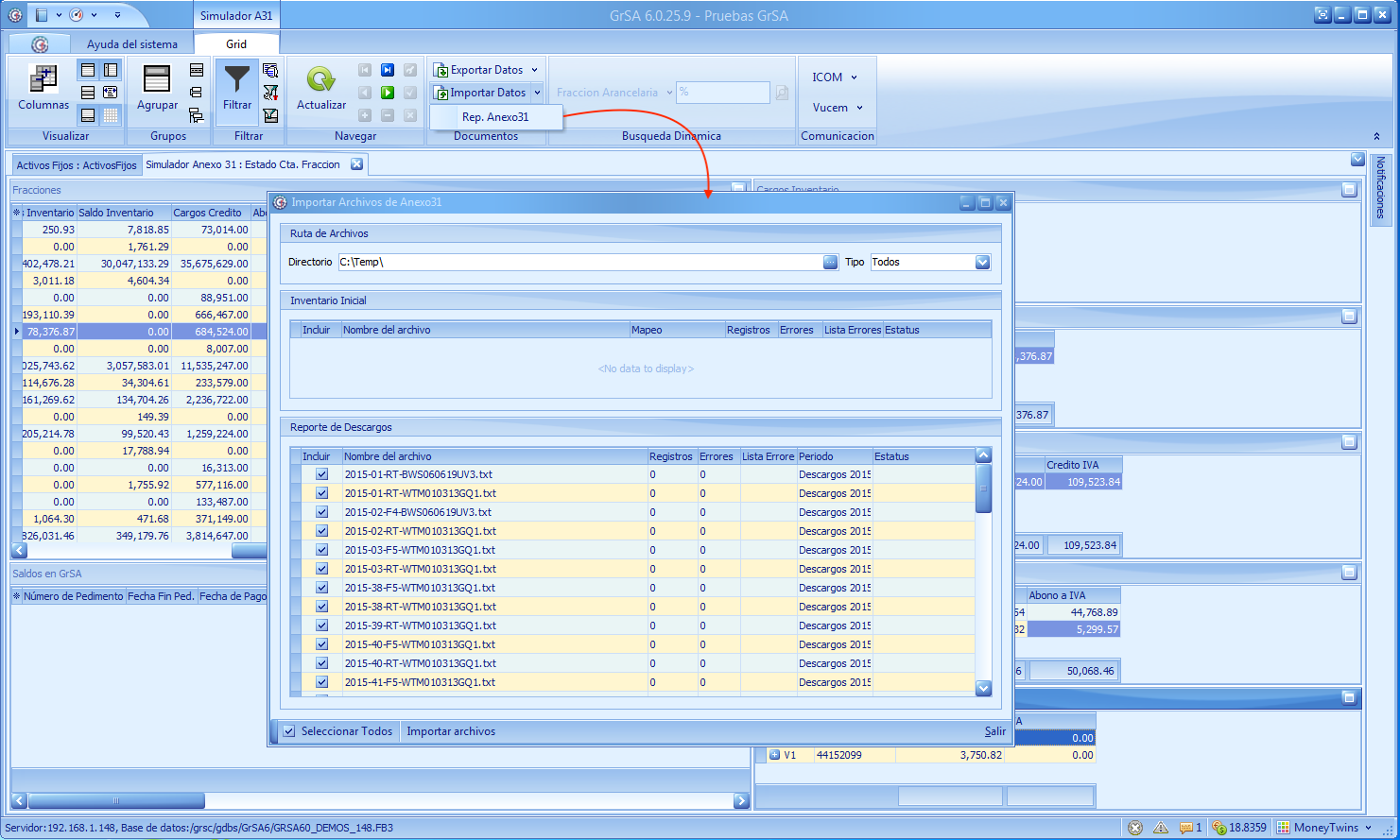Open the Columnas column chooser
1400x840 pixels.
coord(43,88)
